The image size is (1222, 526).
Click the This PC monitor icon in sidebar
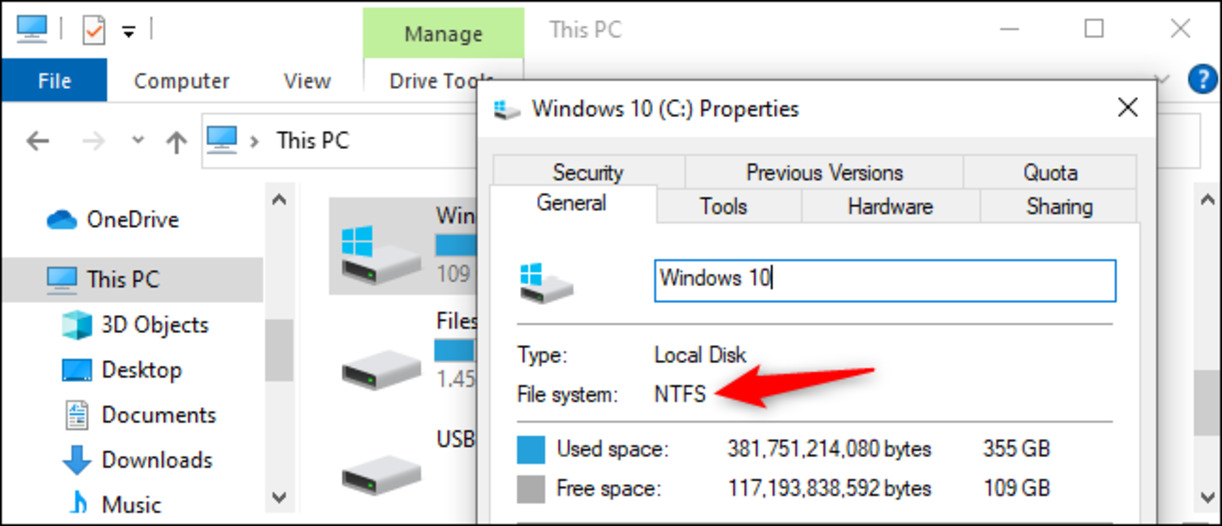(x=63, y=279)
